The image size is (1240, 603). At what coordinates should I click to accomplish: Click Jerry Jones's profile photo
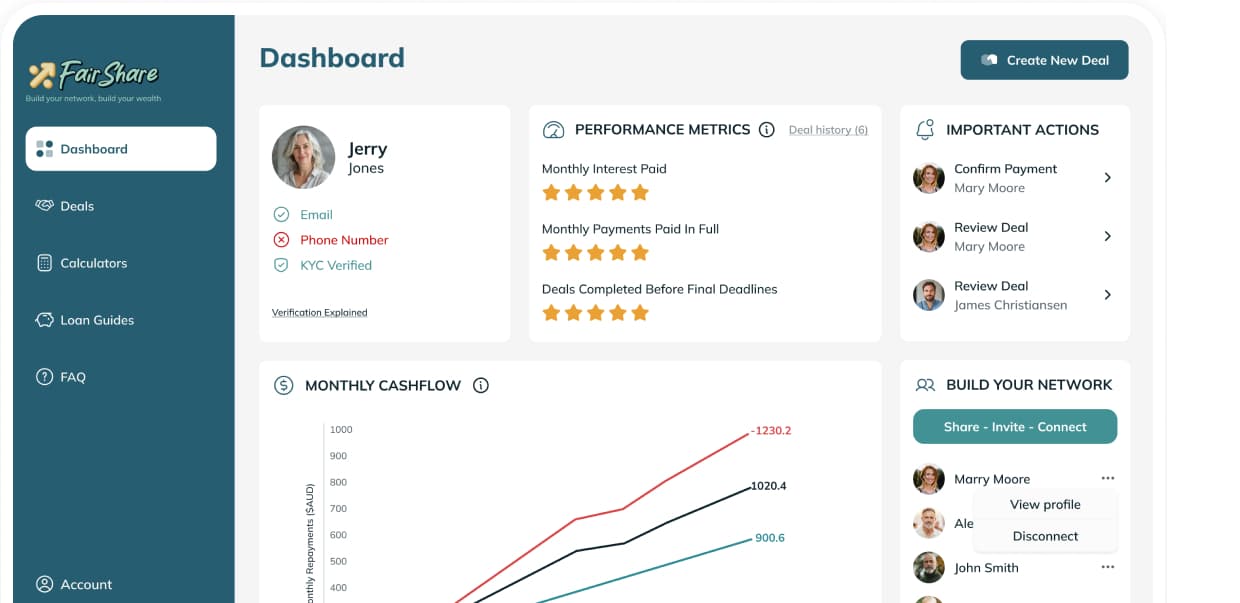303,157
